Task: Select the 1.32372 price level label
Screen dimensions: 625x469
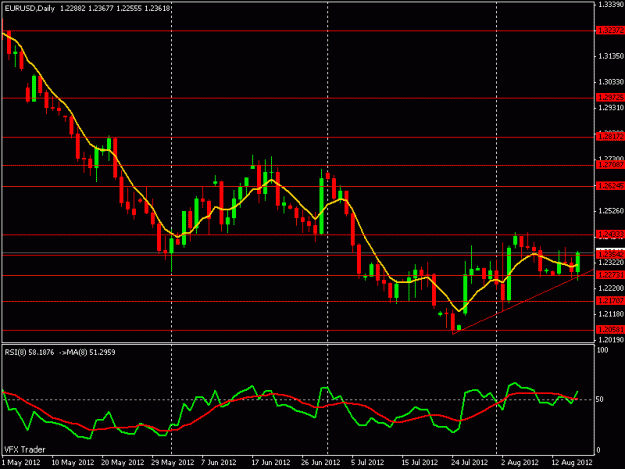Action: (x=610, y=30)
